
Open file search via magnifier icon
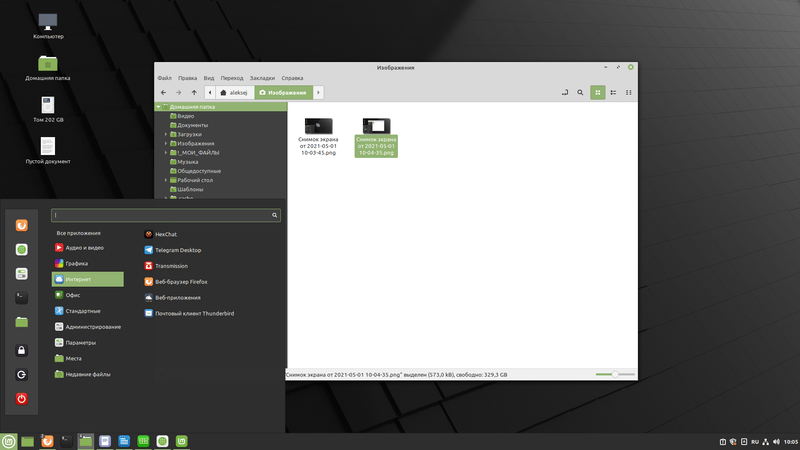coord(580,92)
